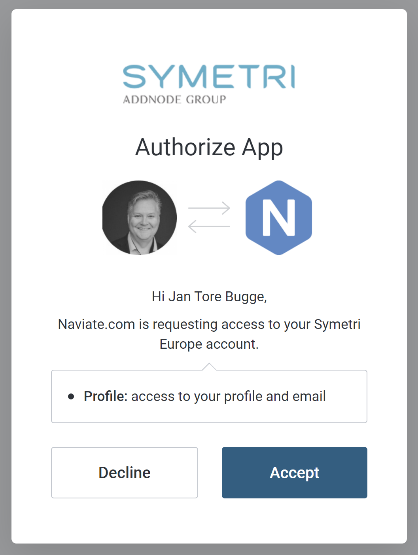This screenshot has width=418, height=555.
Task: Click blank dialog area below the buttons
Action: click(x=209, y=520)
